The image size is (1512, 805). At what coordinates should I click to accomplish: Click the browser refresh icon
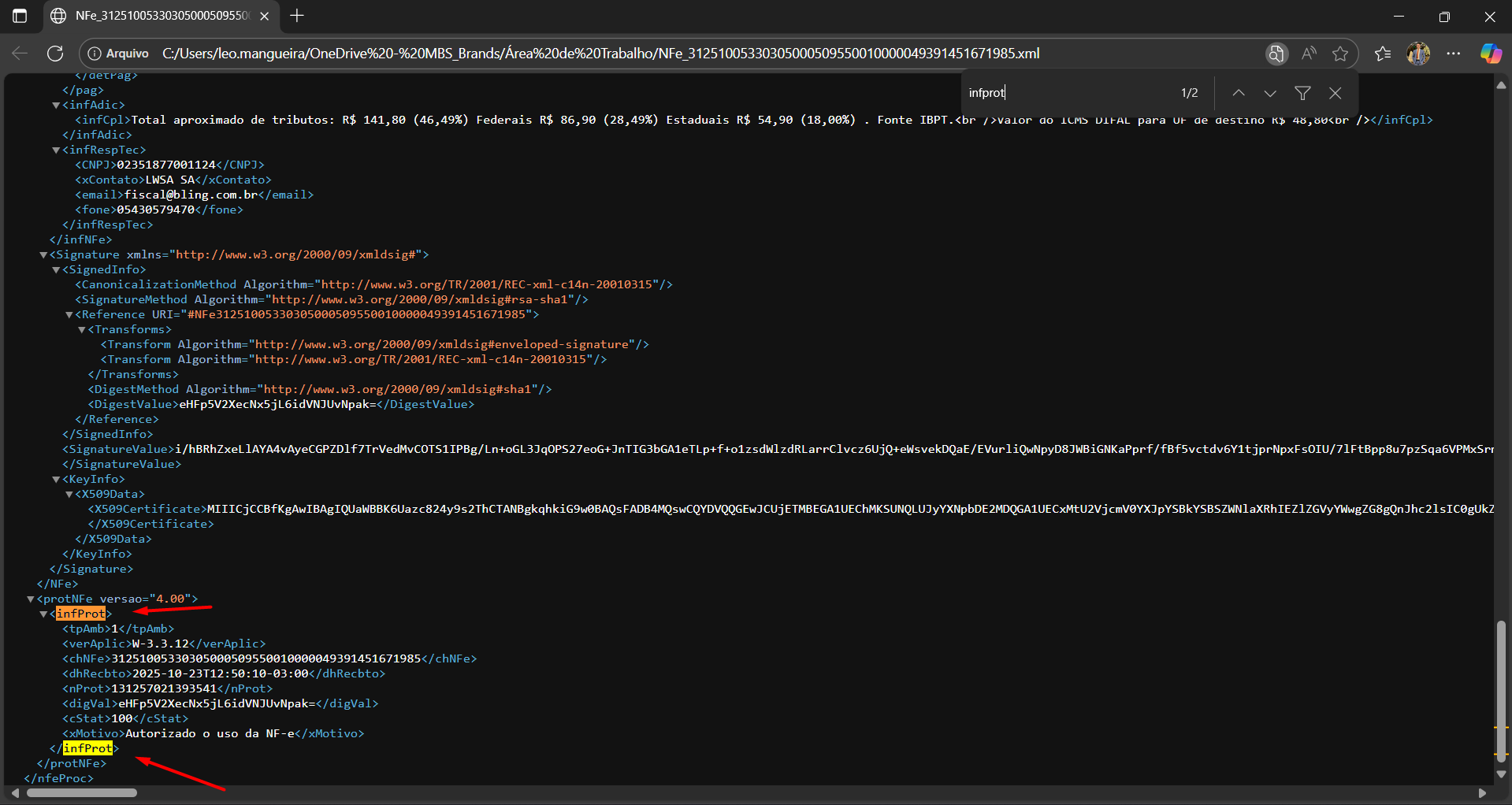coord(55,54)
